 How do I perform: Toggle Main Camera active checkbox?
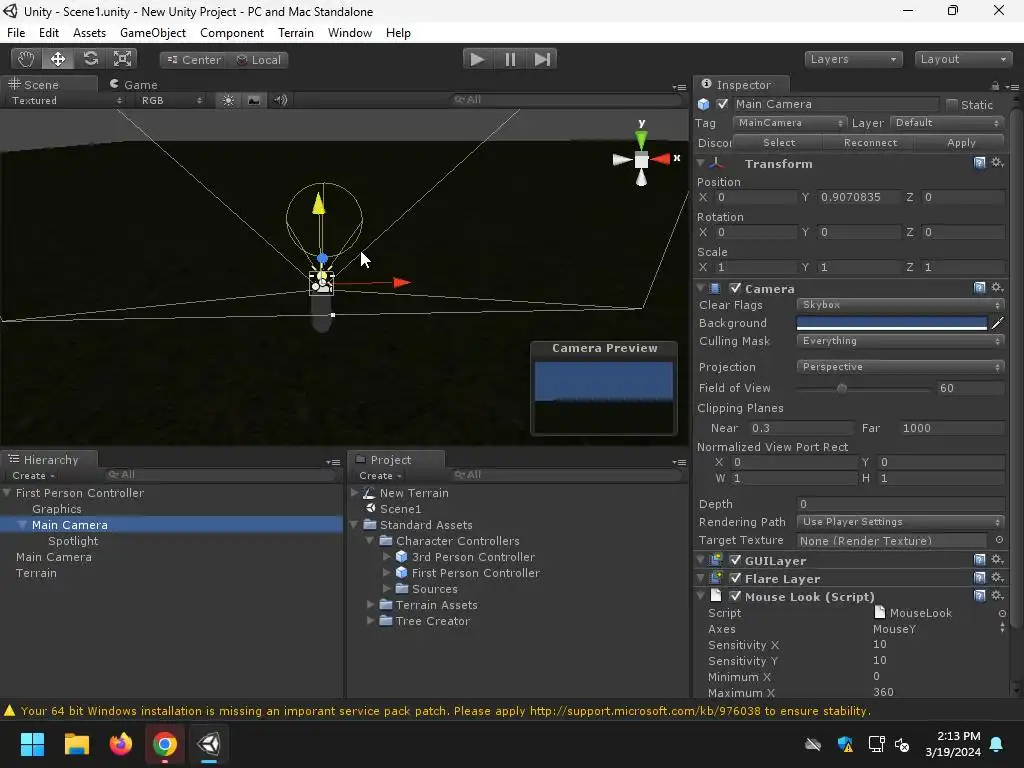(x=722, y=104)
